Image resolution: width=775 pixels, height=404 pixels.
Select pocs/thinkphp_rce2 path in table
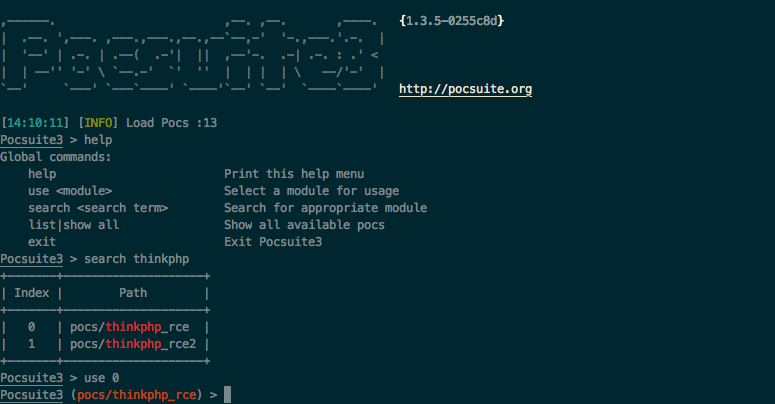[133, 344]
